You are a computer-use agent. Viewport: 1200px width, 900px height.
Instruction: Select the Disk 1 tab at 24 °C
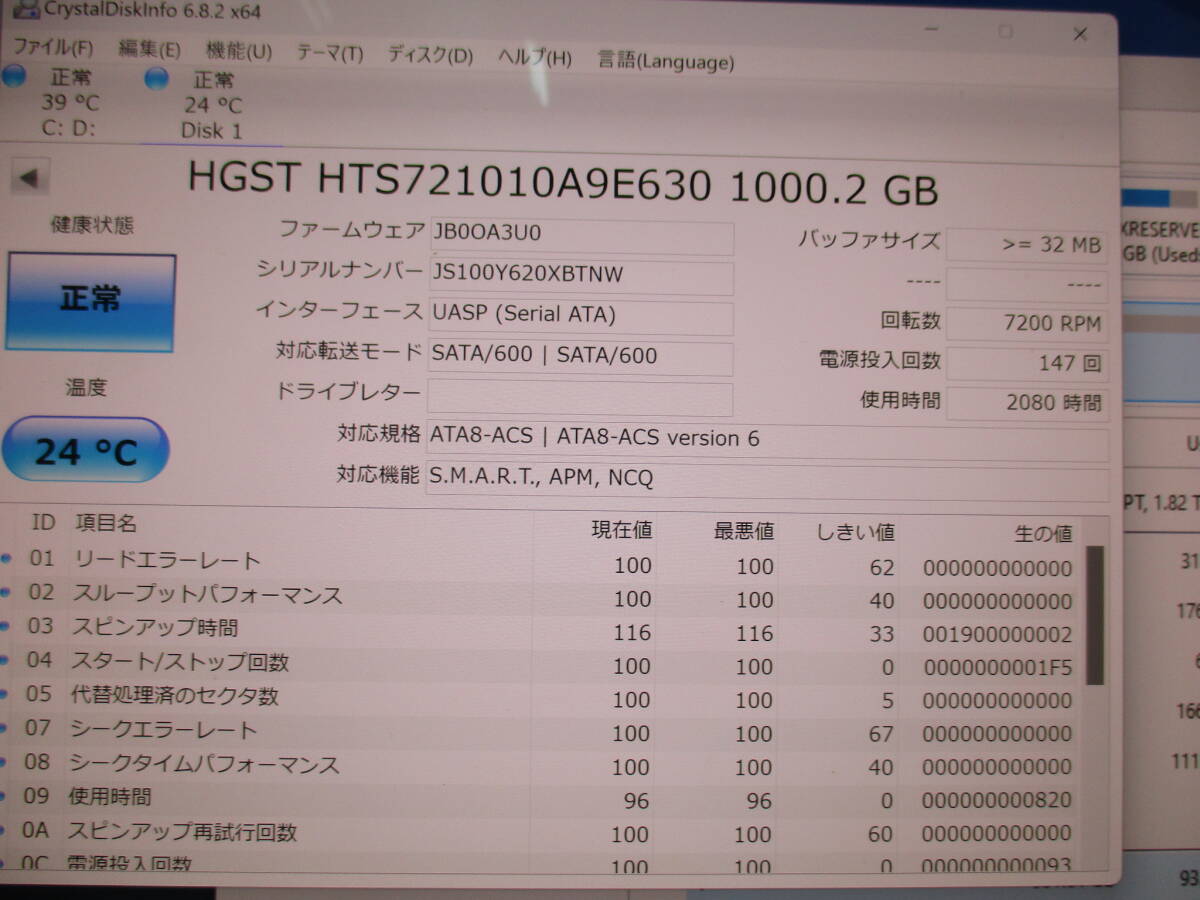212,105
